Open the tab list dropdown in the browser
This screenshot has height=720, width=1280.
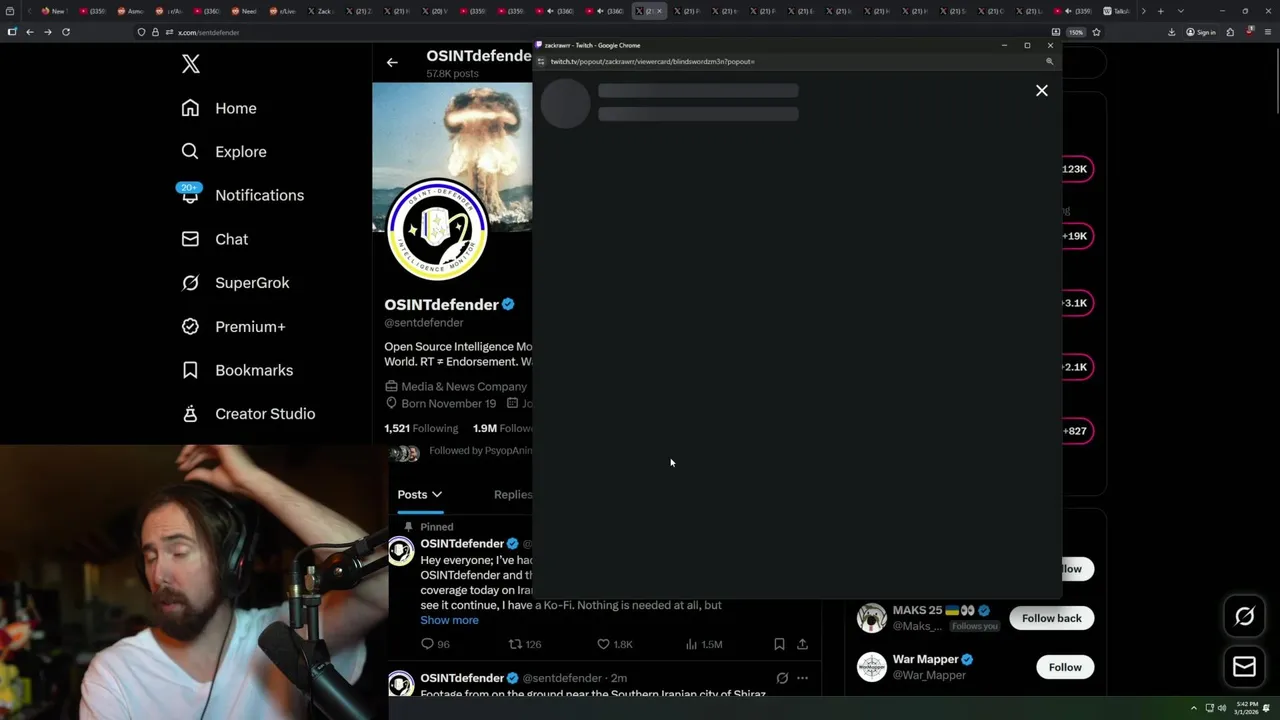click(1180, 11)
